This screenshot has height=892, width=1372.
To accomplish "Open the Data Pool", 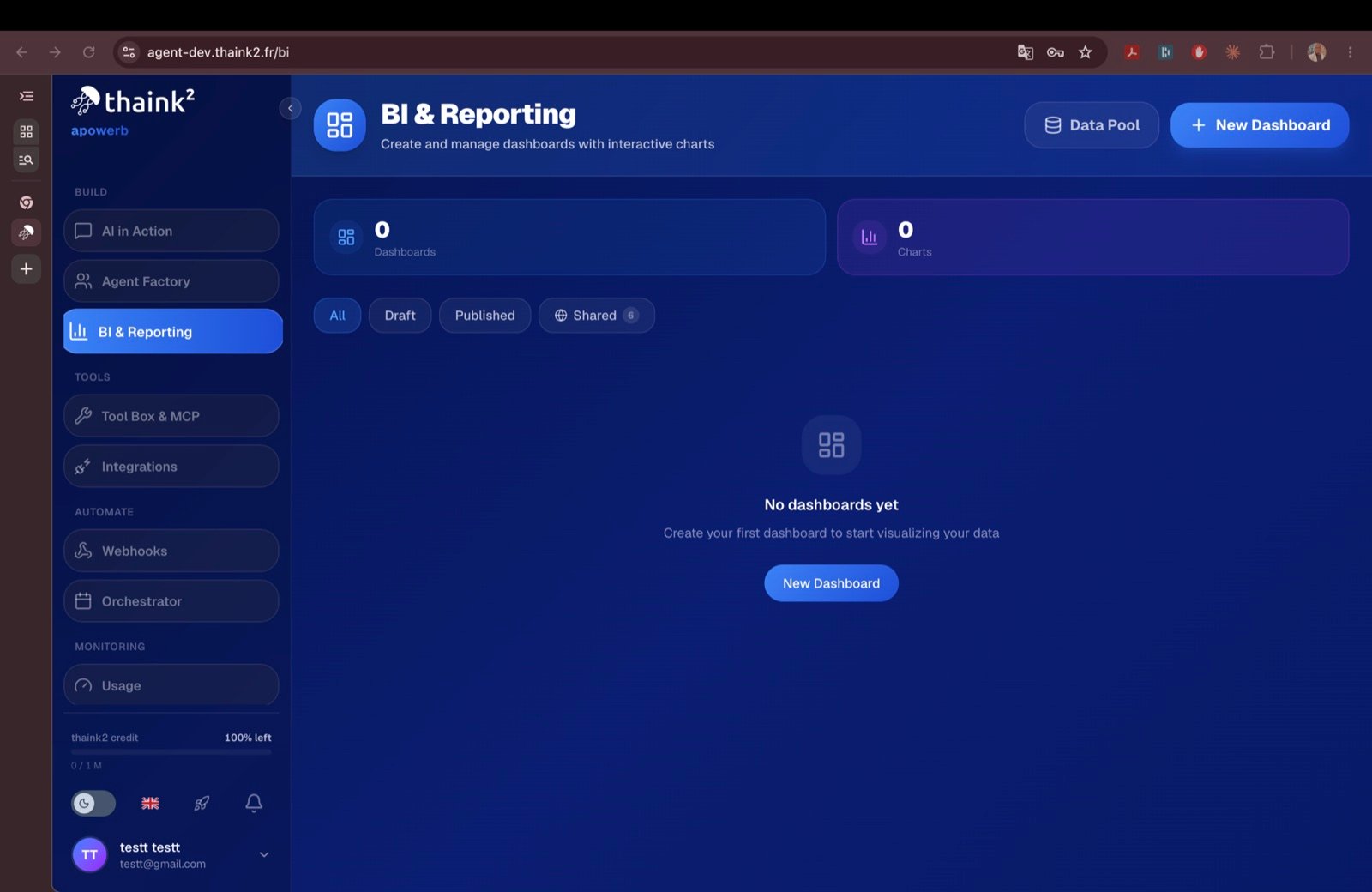I will point(1092,125).
